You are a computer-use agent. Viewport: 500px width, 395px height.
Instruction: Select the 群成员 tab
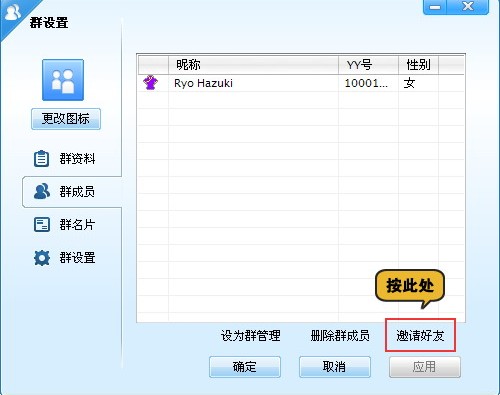click(72, 192)
